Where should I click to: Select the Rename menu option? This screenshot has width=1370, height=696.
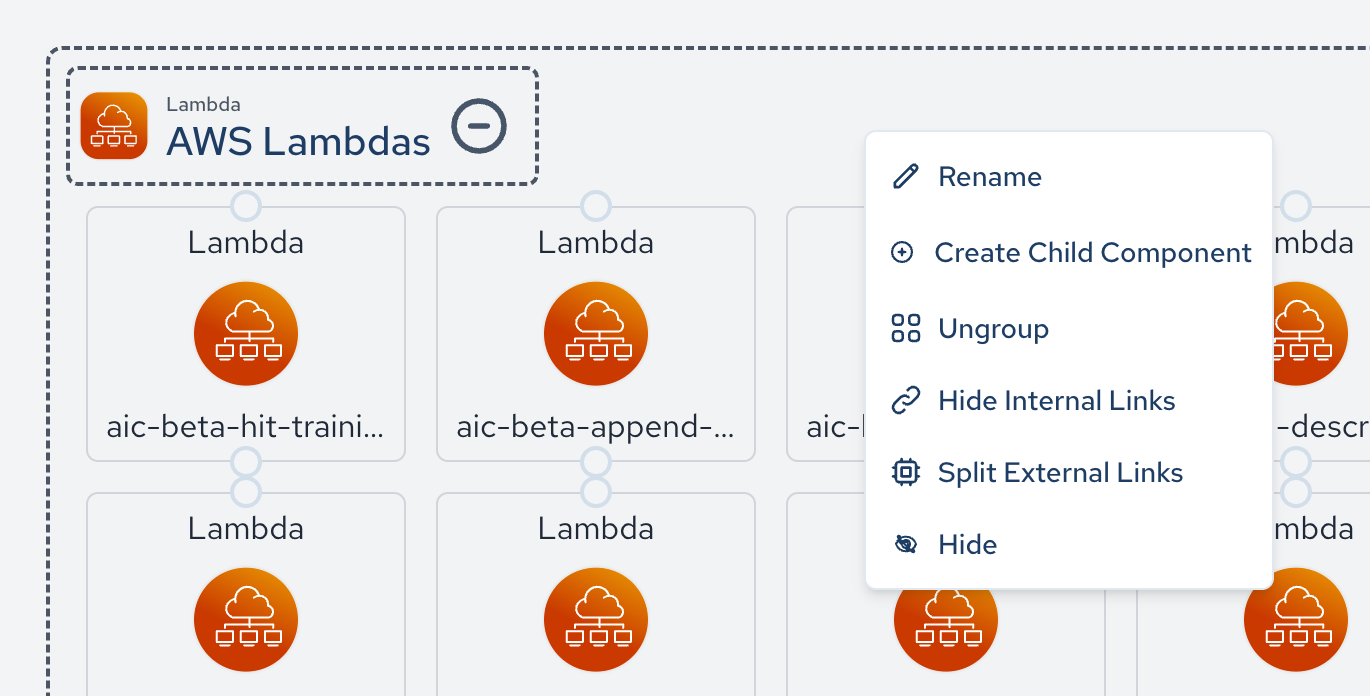[989, 177]
